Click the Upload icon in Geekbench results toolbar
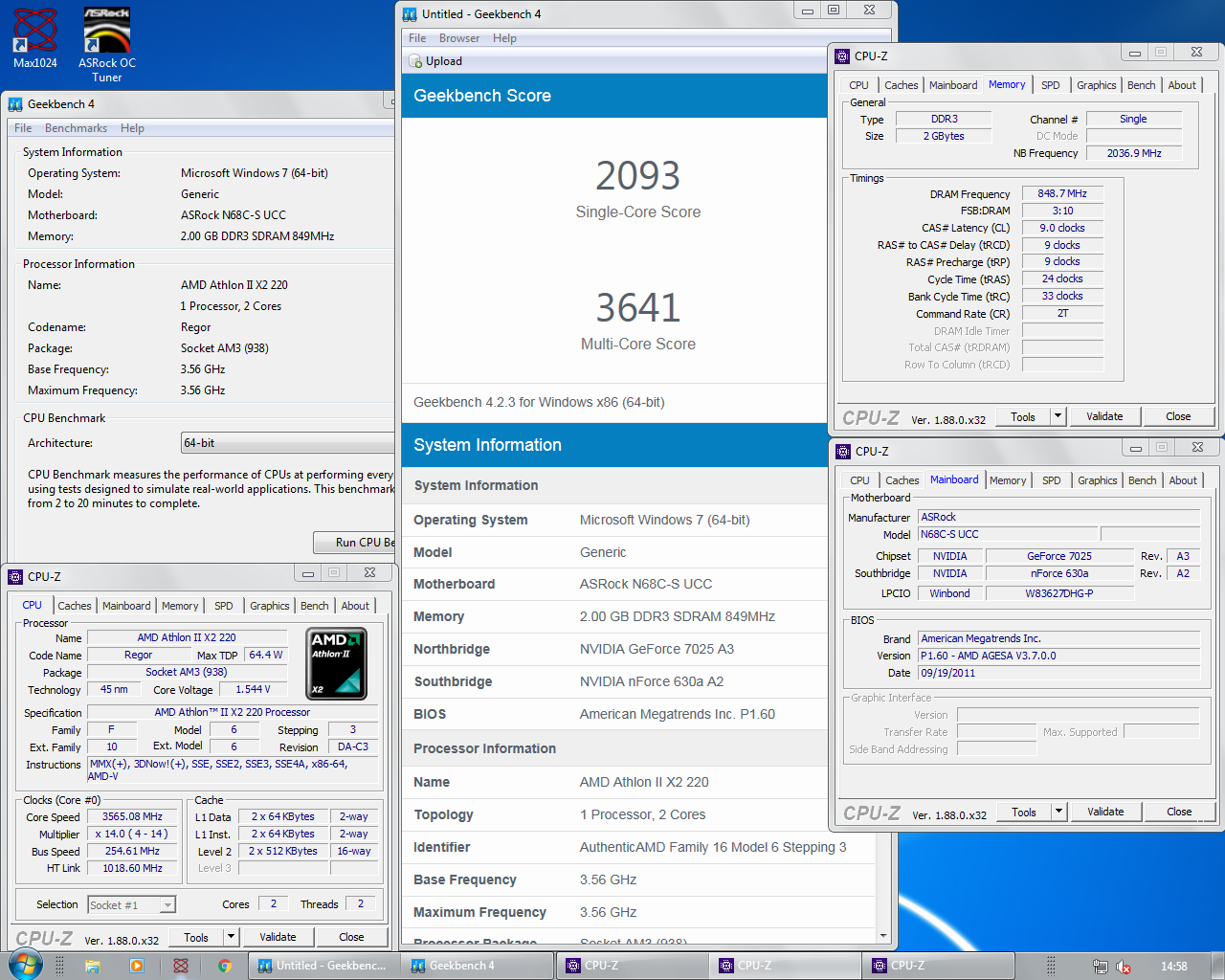 tap(416, 61)
